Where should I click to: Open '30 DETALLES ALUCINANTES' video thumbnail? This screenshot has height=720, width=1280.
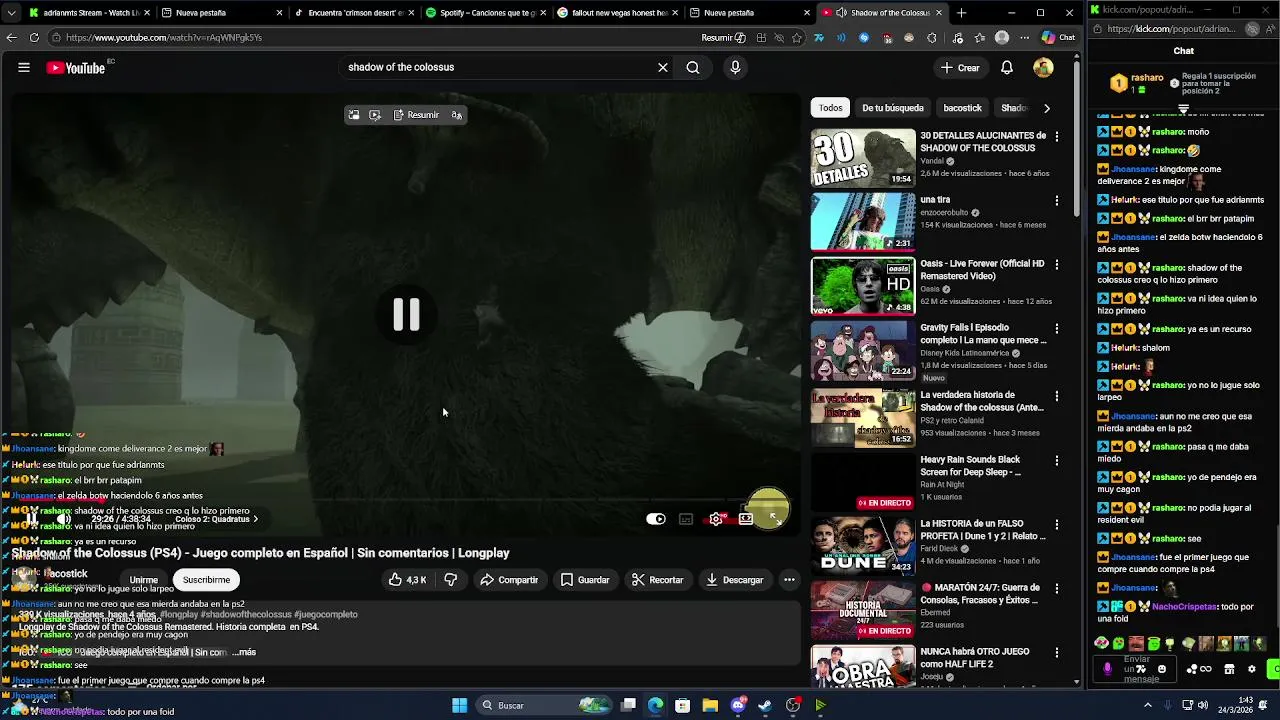[863, 157]
